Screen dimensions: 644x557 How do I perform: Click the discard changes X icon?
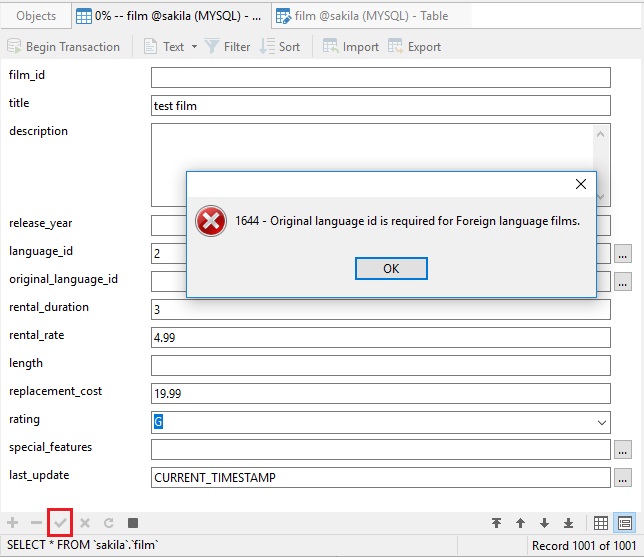[x=85, y=522]
